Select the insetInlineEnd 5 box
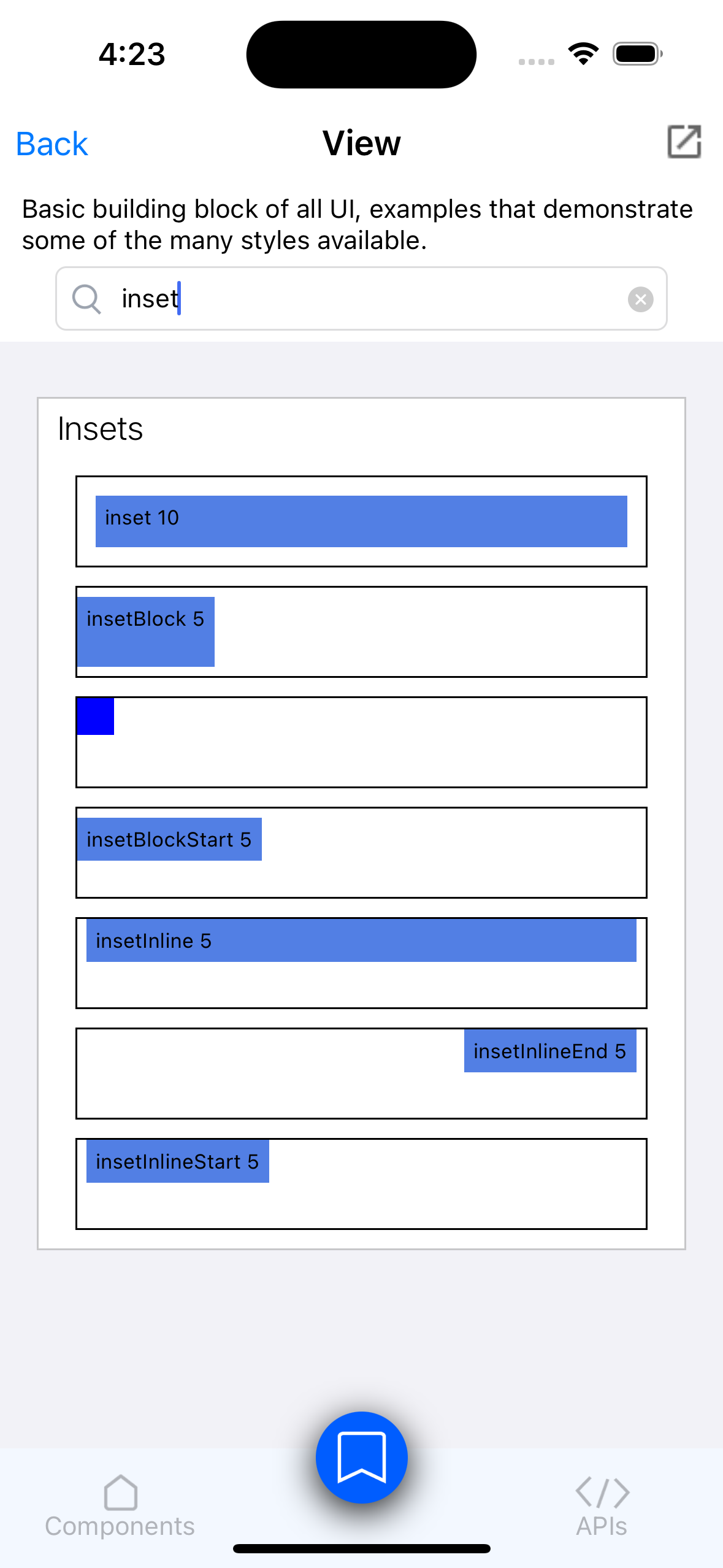Viewport: 723px width, 1568px height. point(549,1051)
